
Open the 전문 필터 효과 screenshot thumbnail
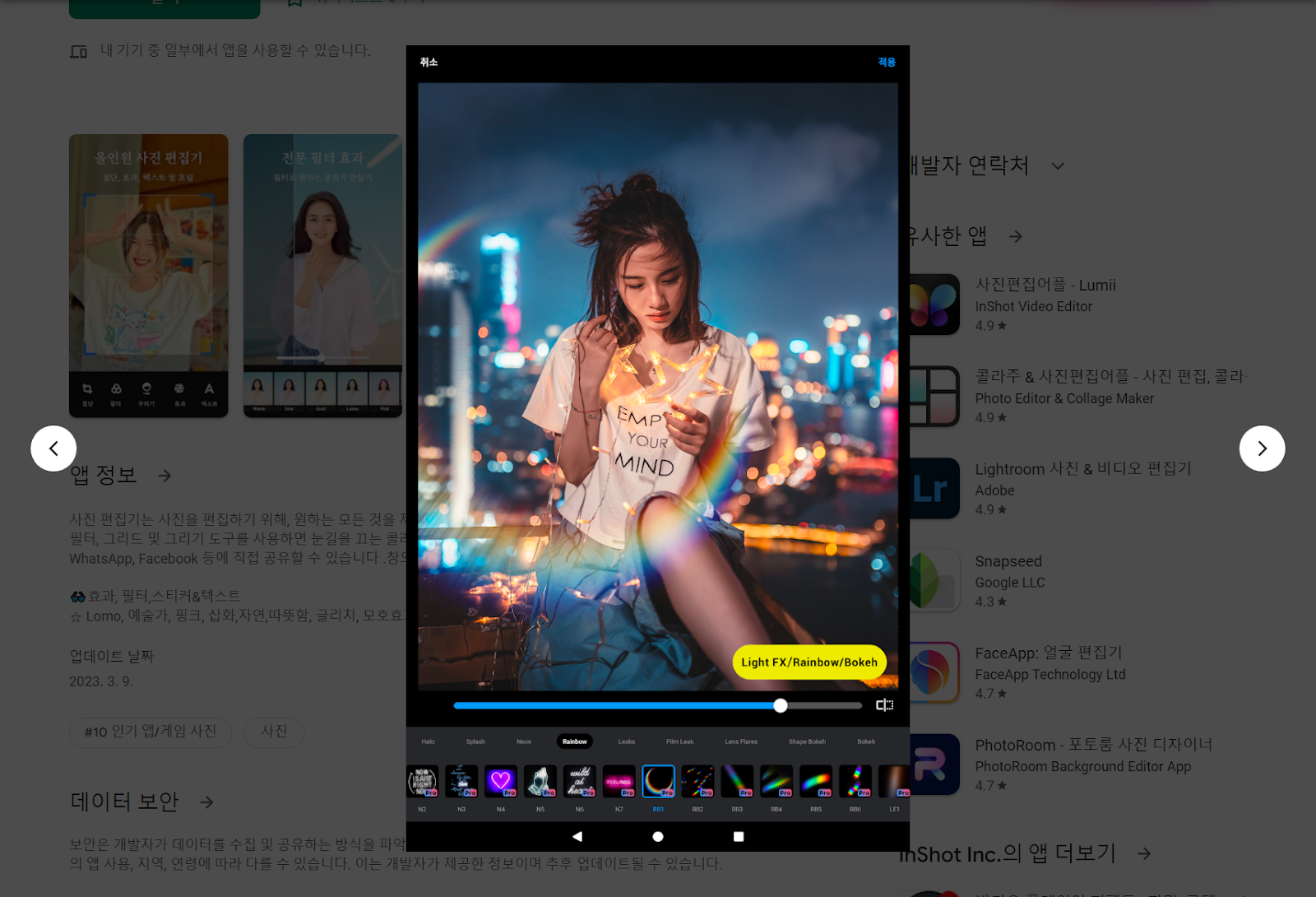[x=322, y=276]
